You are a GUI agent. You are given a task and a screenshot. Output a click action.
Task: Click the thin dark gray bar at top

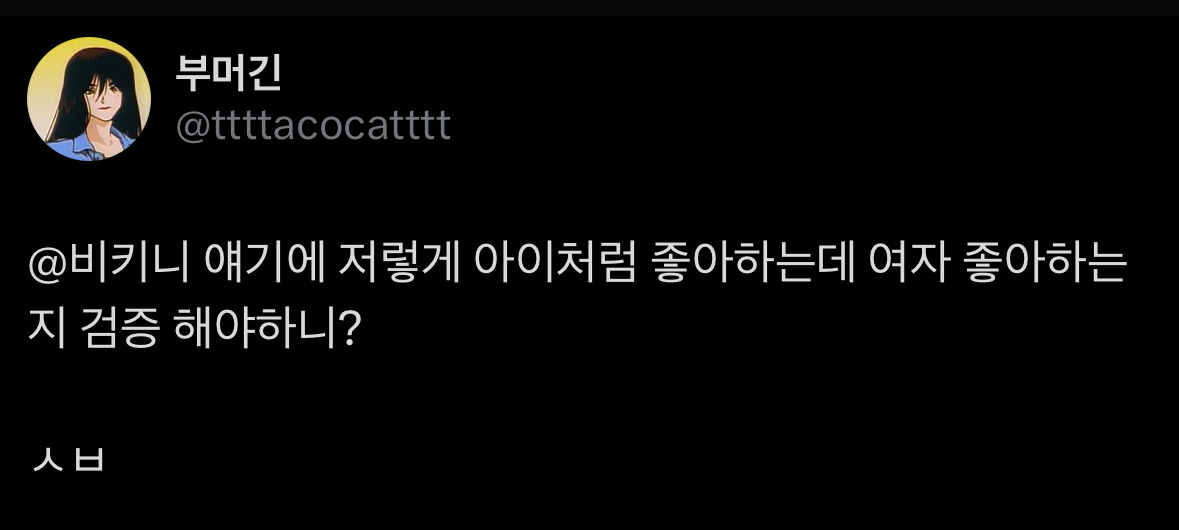point(589,7)
